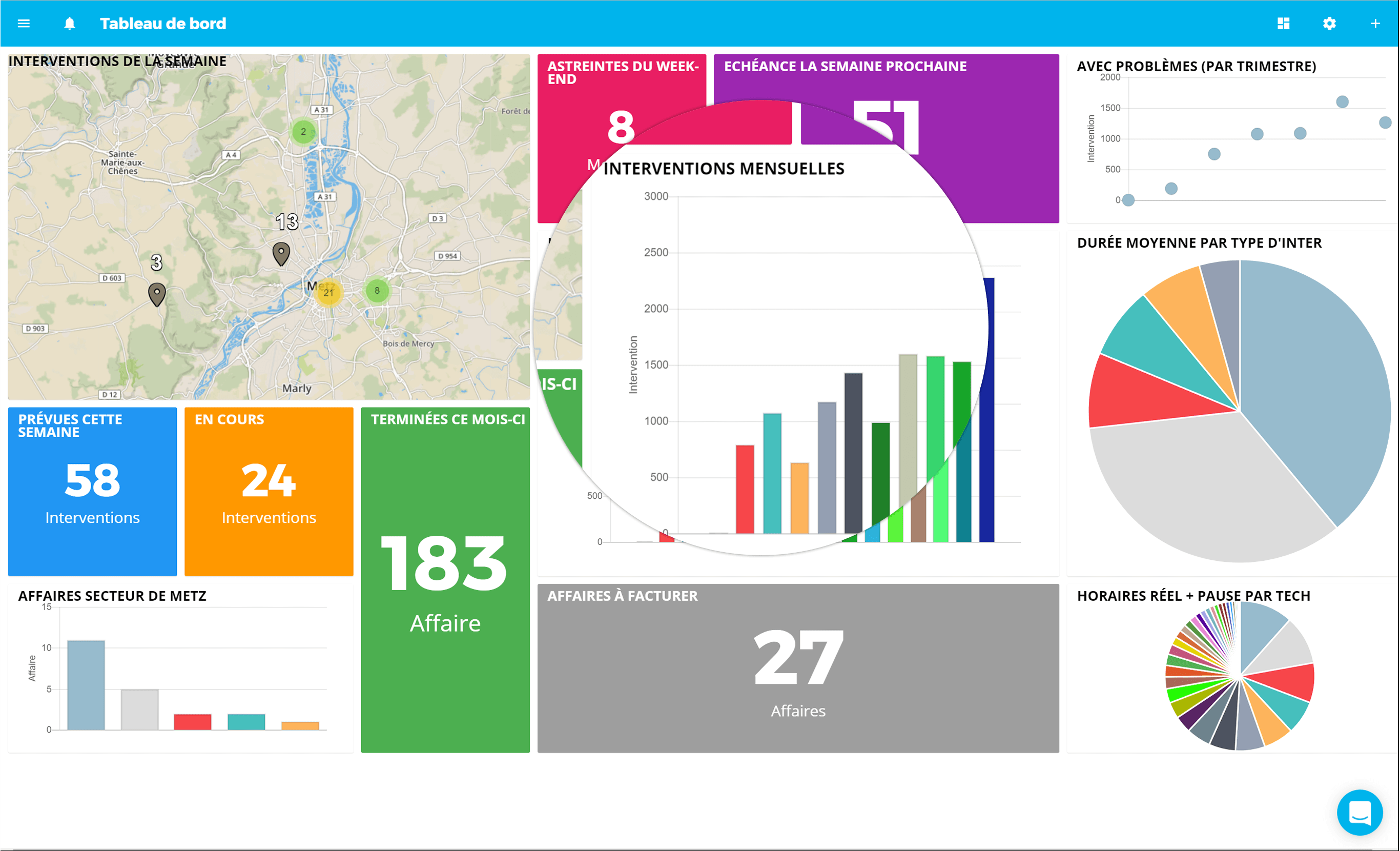Click map pin labeled 3
This screenshot has width=1400, height=851.
click(x=157, y=294)
